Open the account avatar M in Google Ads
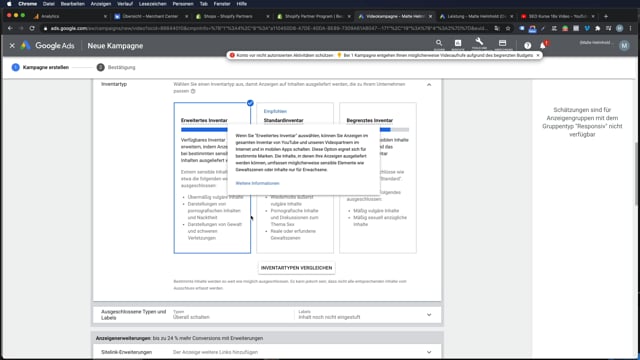Image resolution: width=640 pixels, height=360 pixels. pos(624,46)
